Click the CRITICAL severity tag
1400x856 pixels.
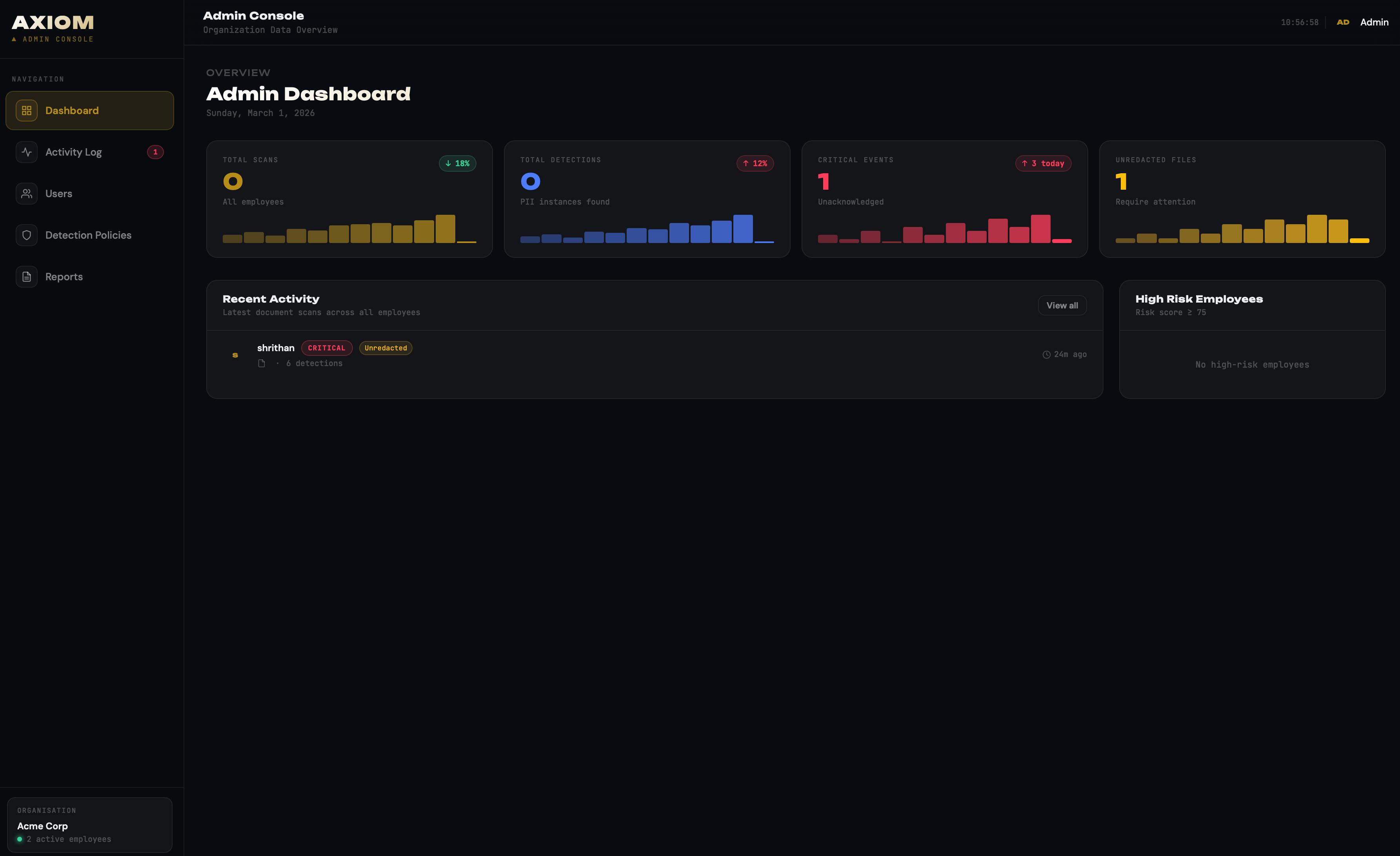pos(326,348)
